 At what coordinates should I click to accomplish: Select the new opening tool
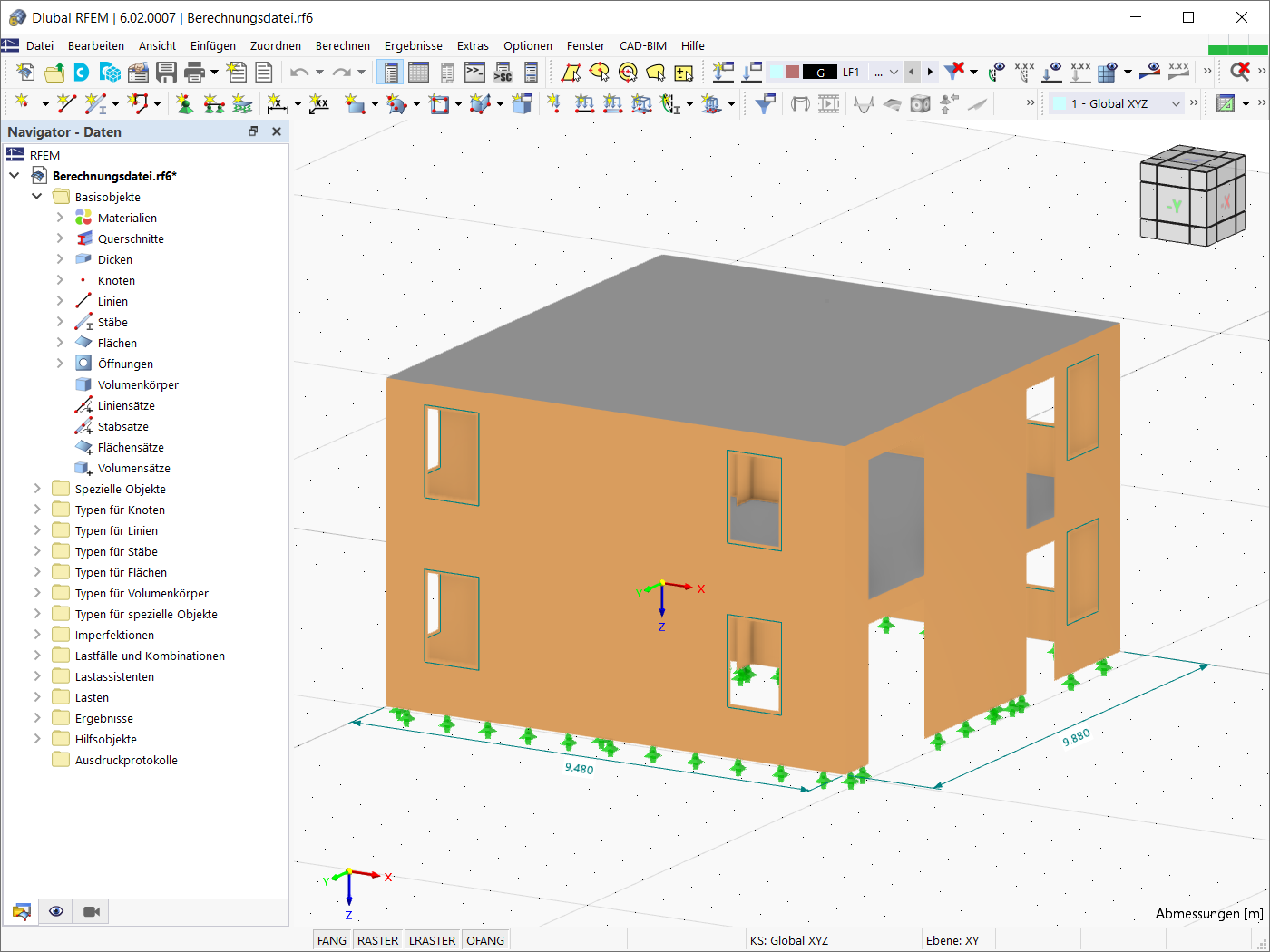coord(440,103)
